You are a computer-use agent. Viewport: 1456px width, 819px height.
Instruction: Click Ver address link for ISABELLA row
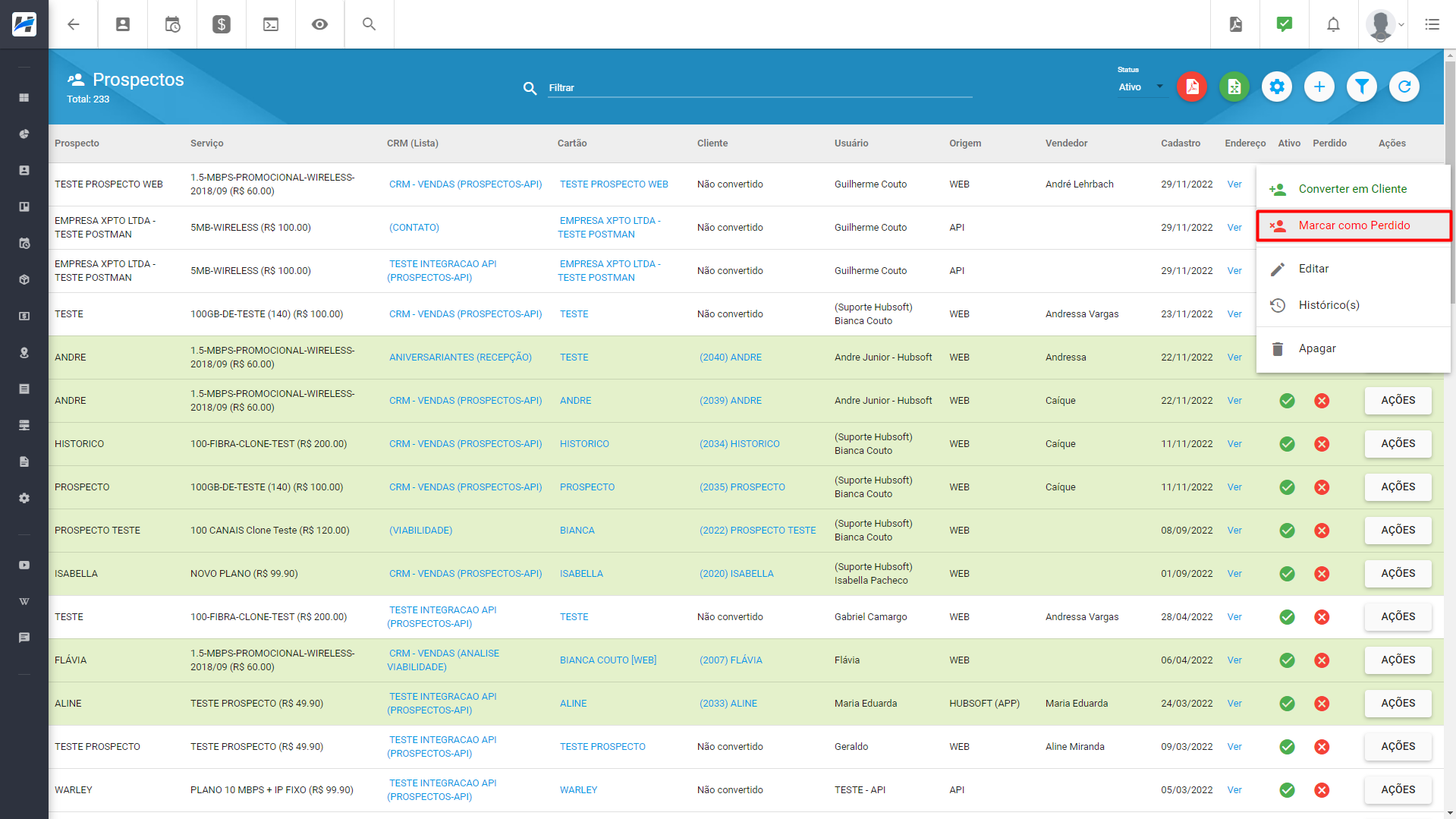1234,574
